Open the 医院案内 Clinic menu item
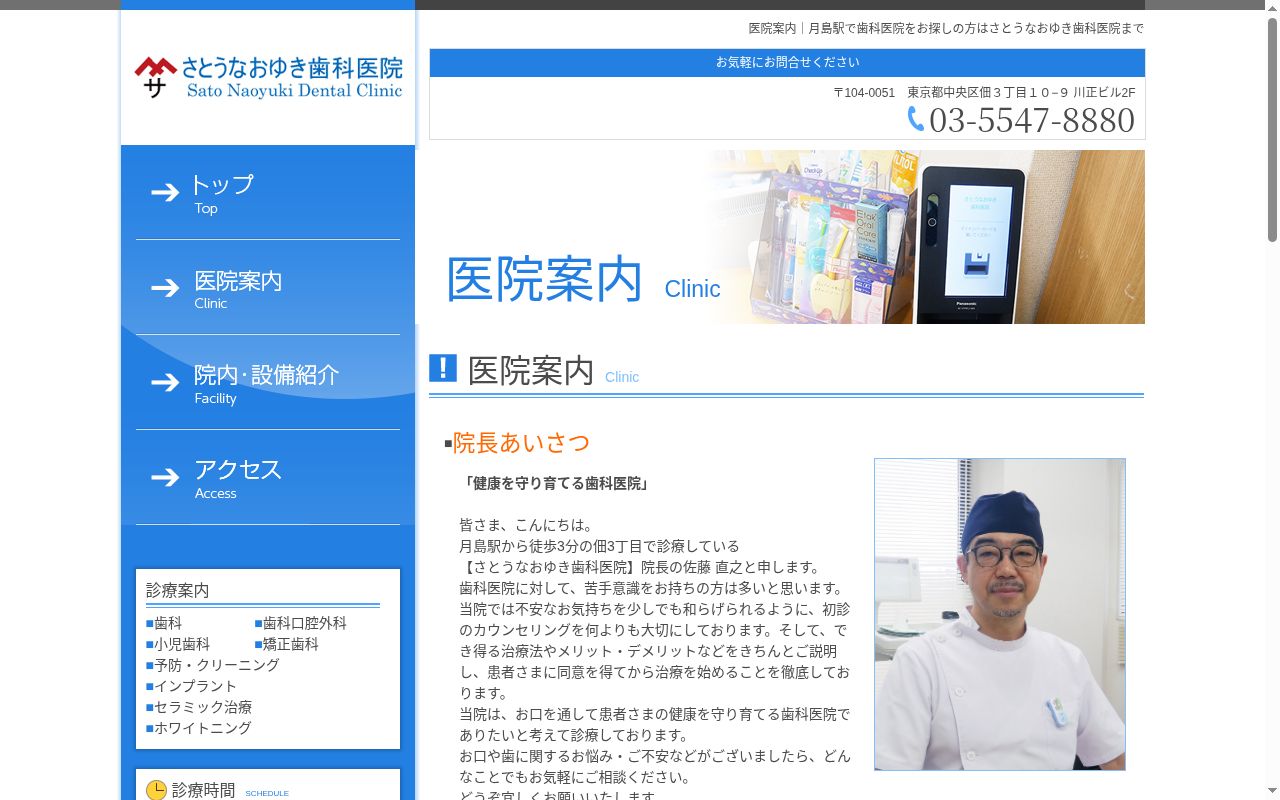The height and width of the screenshot is (800, 1280). point(268,288)
